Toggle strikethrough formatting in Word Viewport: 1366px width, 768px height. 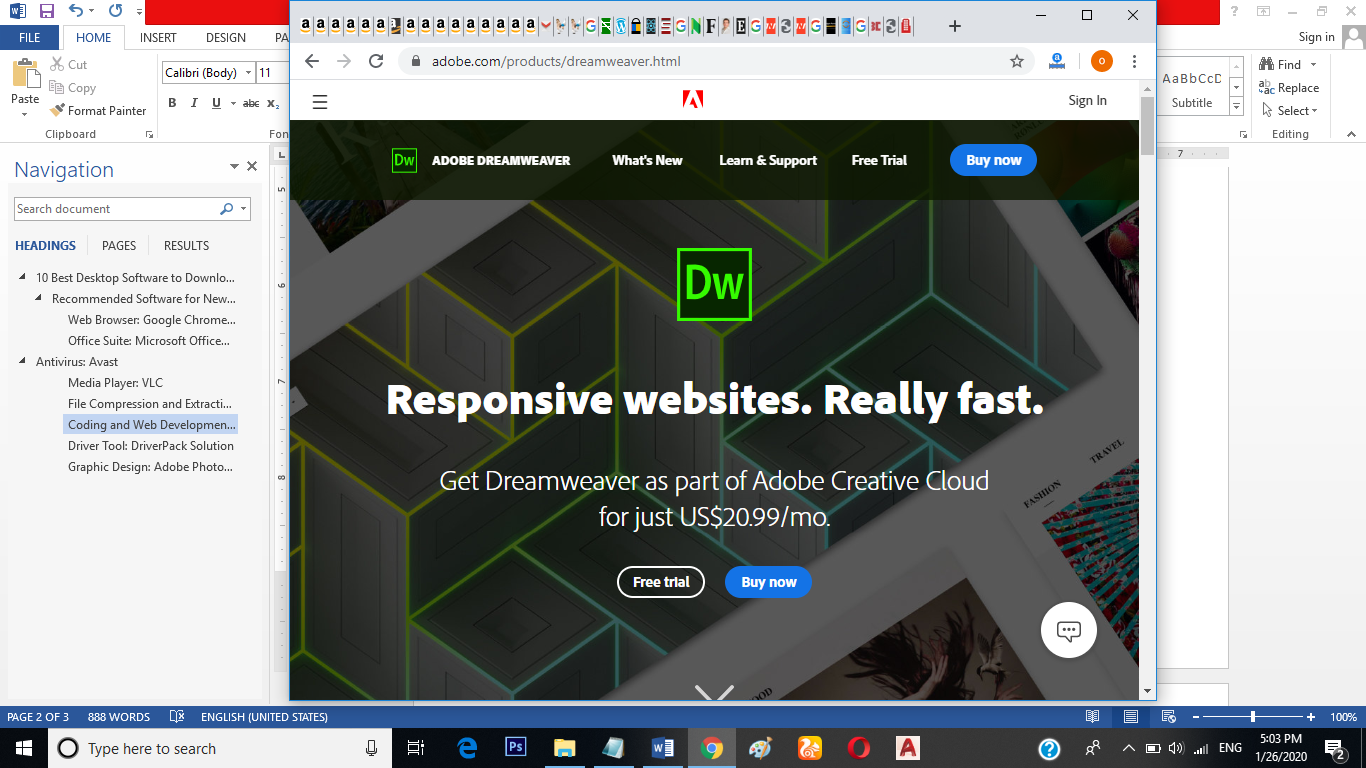[x=251, y=103]
